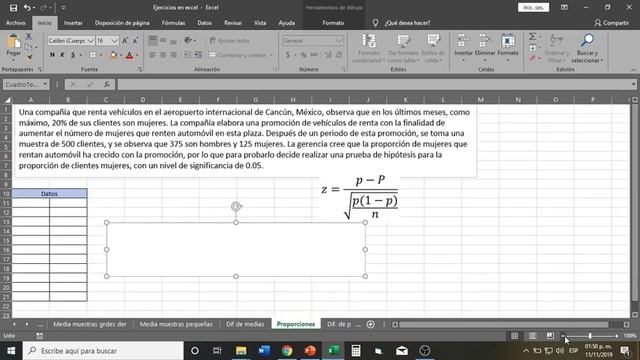Align text to top
640x360 pixels.
click(153, 40)
